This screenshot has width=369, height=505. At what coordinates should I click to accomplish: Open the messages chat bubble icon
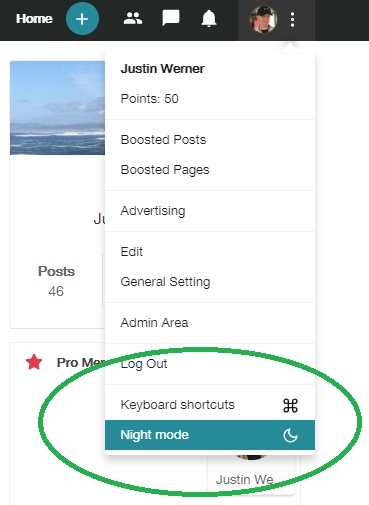point(171,18)
